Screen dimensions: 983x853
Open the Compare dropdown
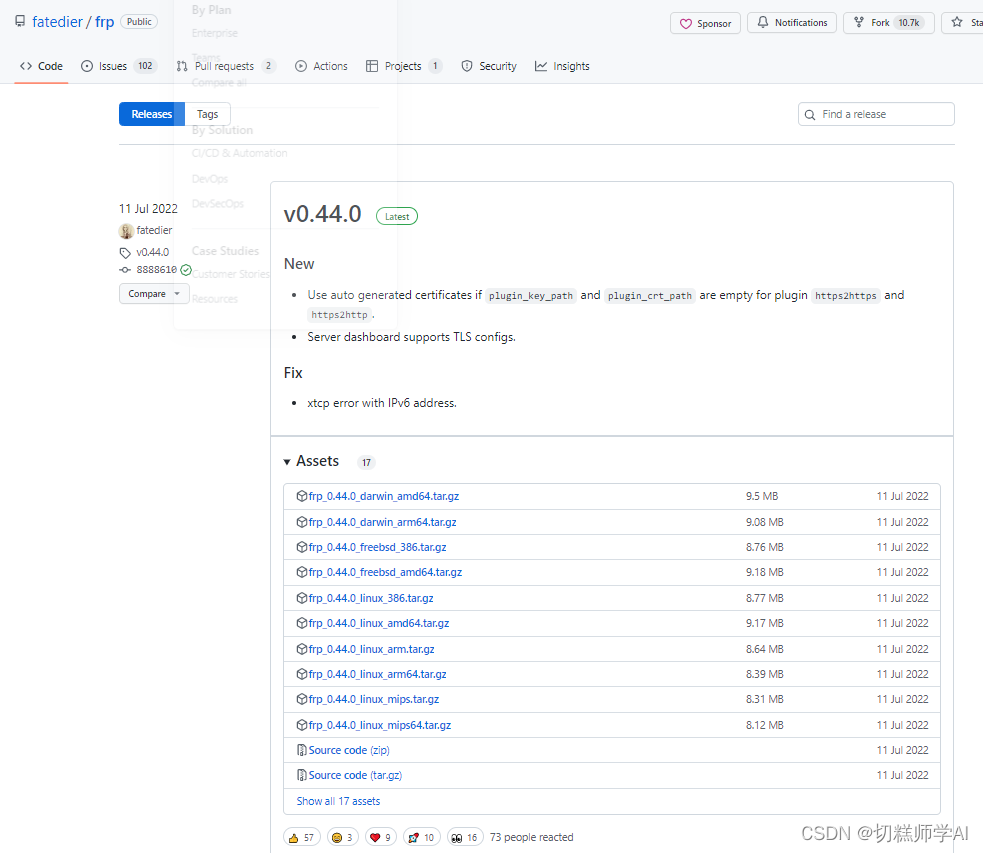click(154, 293)
